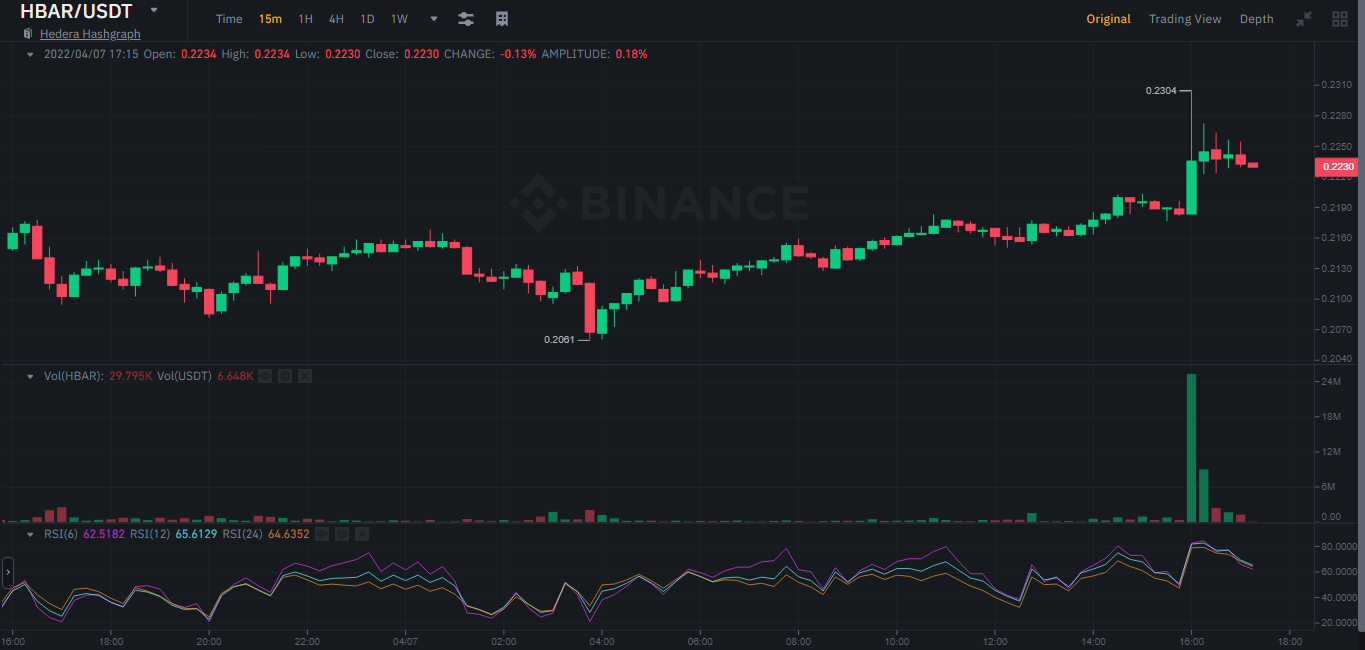Click the RSI(24) value 64.6352
The height and width of the screenshot is (650, 1365).
(289, 534)
